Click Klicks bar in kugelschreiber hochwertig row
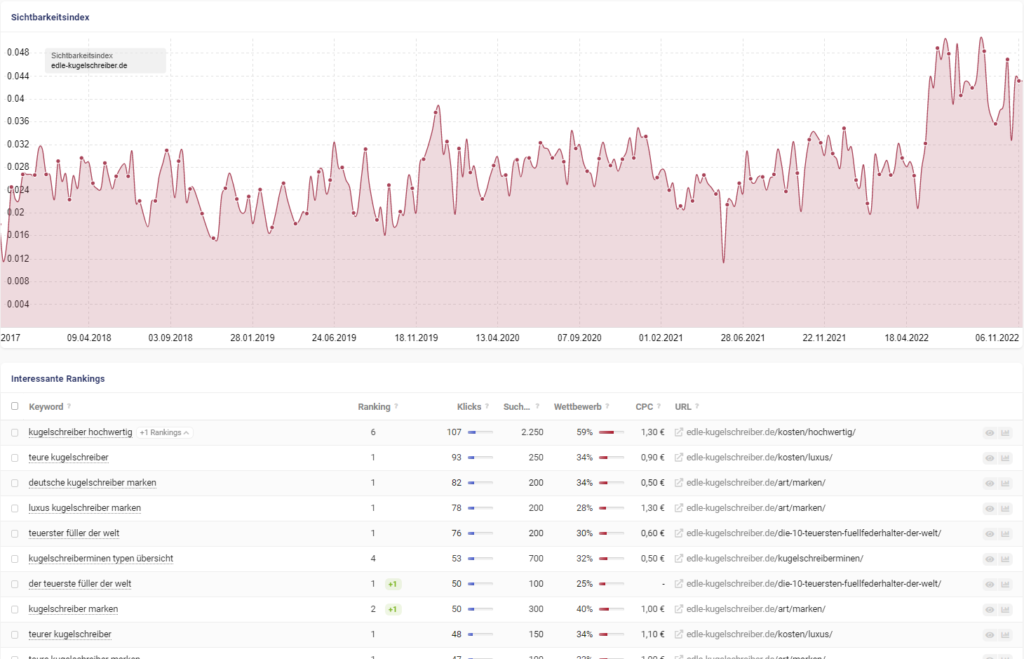 480,432
